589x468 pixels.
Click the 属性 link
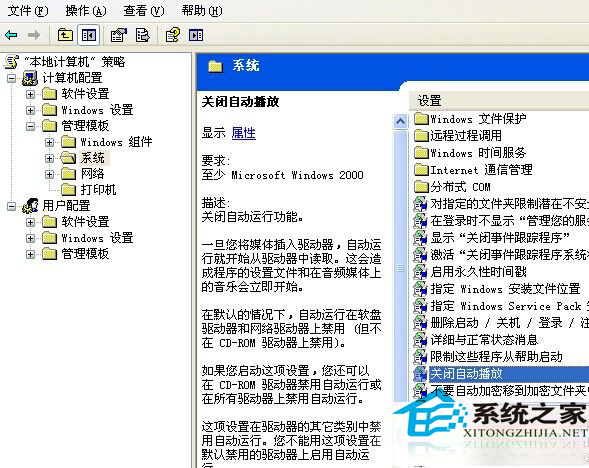(x=243, y=133)
